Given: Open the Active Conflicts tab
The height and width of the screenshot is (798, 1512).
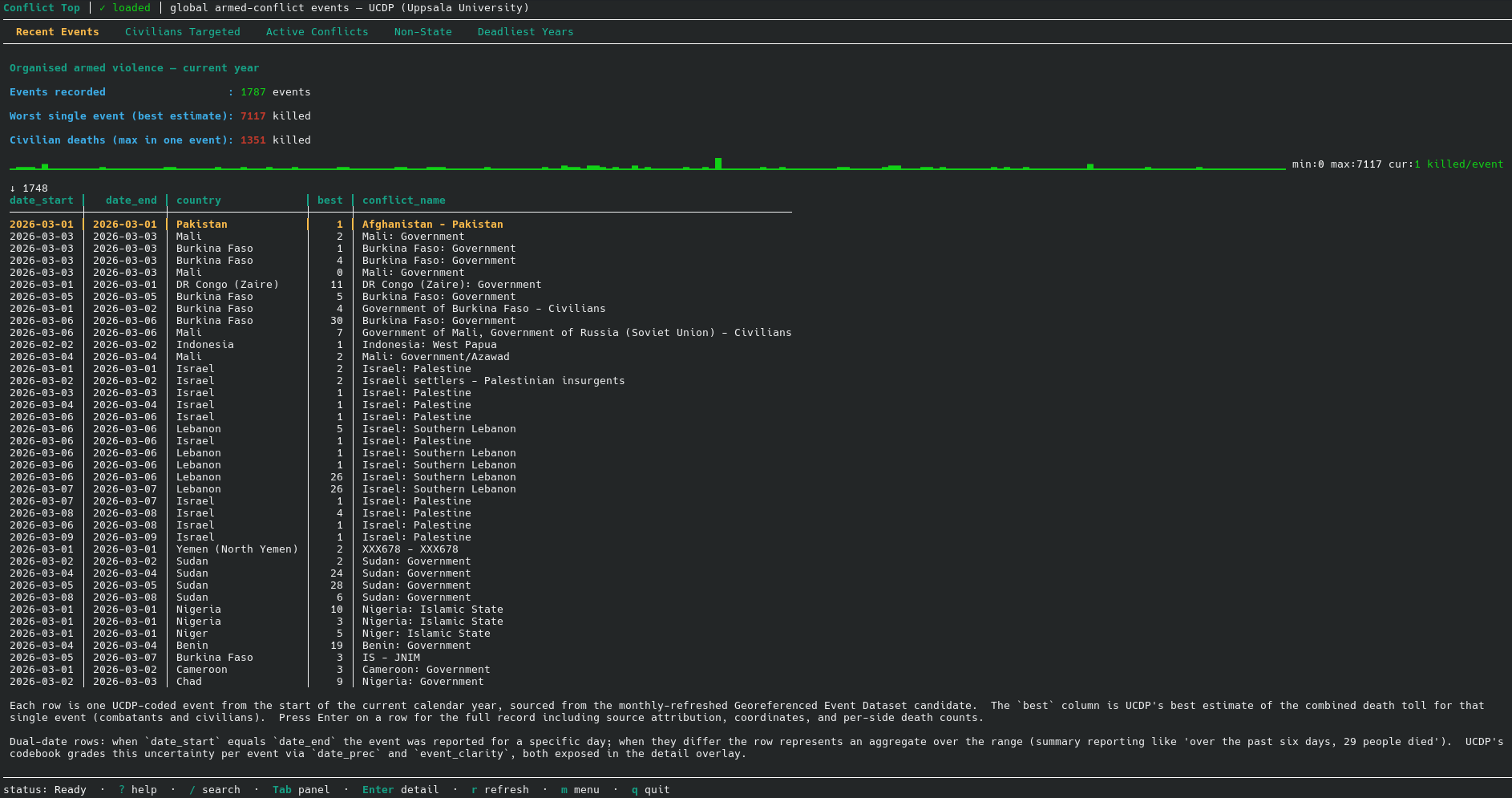Looking at the screenshot, I should pos(317,32).
